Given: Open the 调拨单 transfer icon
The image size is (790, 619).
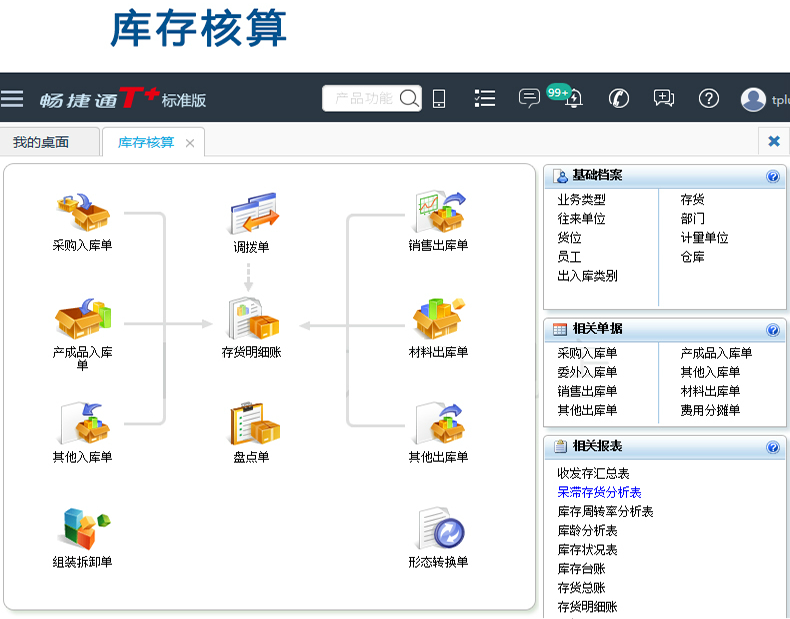Looking at the screenshot, I should [254, 214].
